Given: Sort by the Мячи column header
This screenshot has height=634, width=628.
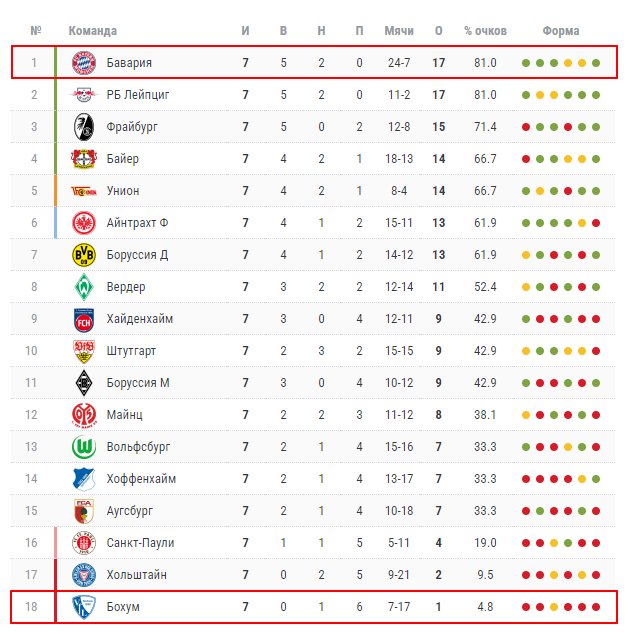Looking at the screenshot, I should point(399,31).
